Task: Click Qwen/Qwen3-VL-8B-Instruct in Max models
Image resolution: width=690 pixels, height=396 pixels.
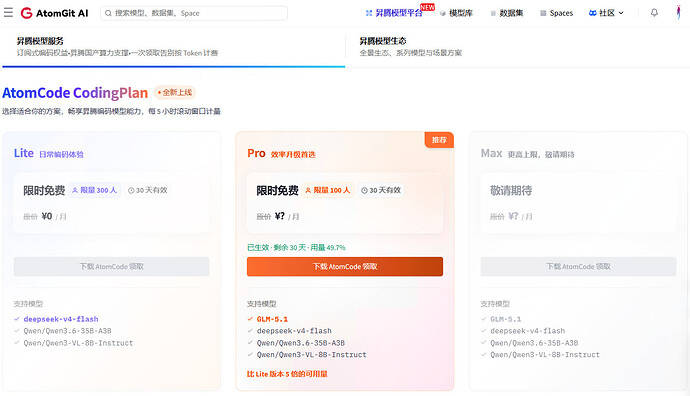Action: [x=545, y=355]
